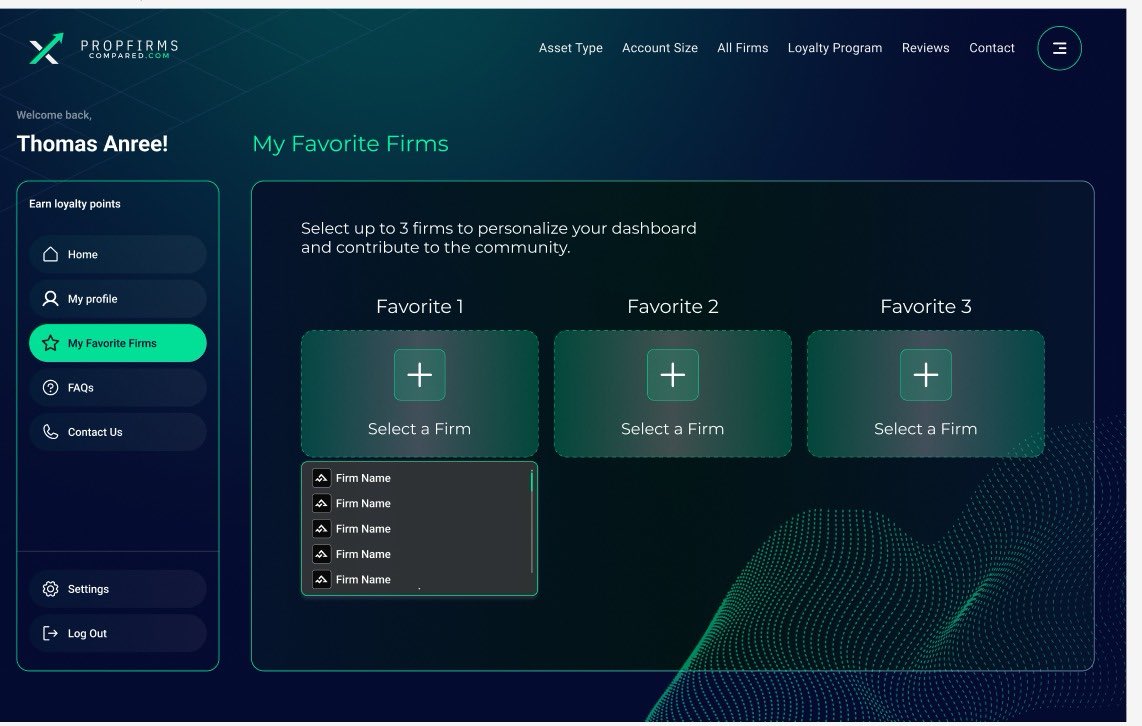Open Contact Us in the sidebar
1142x726 pixels.
point(118,432)
